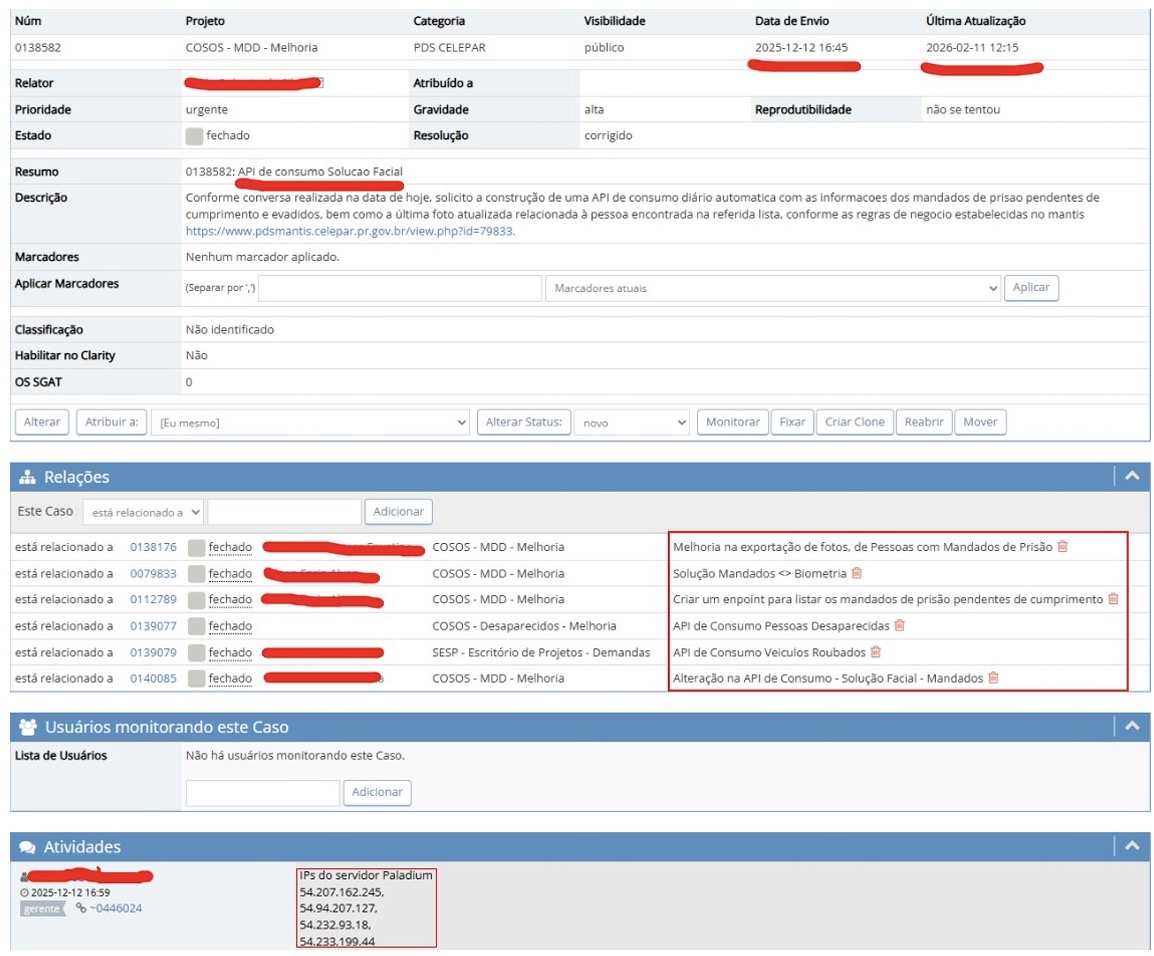This screenshot has width=1154, height=956.
Task: Collapse the Atividades section
Action: tap(1131, 847)
